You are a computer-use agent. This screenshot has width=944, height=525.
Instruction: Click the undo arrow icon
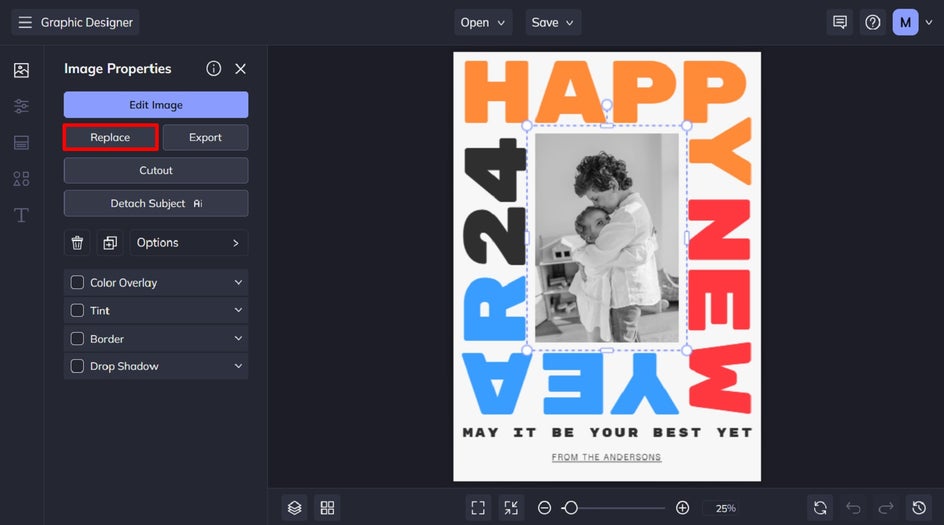(x=853, y=508)
